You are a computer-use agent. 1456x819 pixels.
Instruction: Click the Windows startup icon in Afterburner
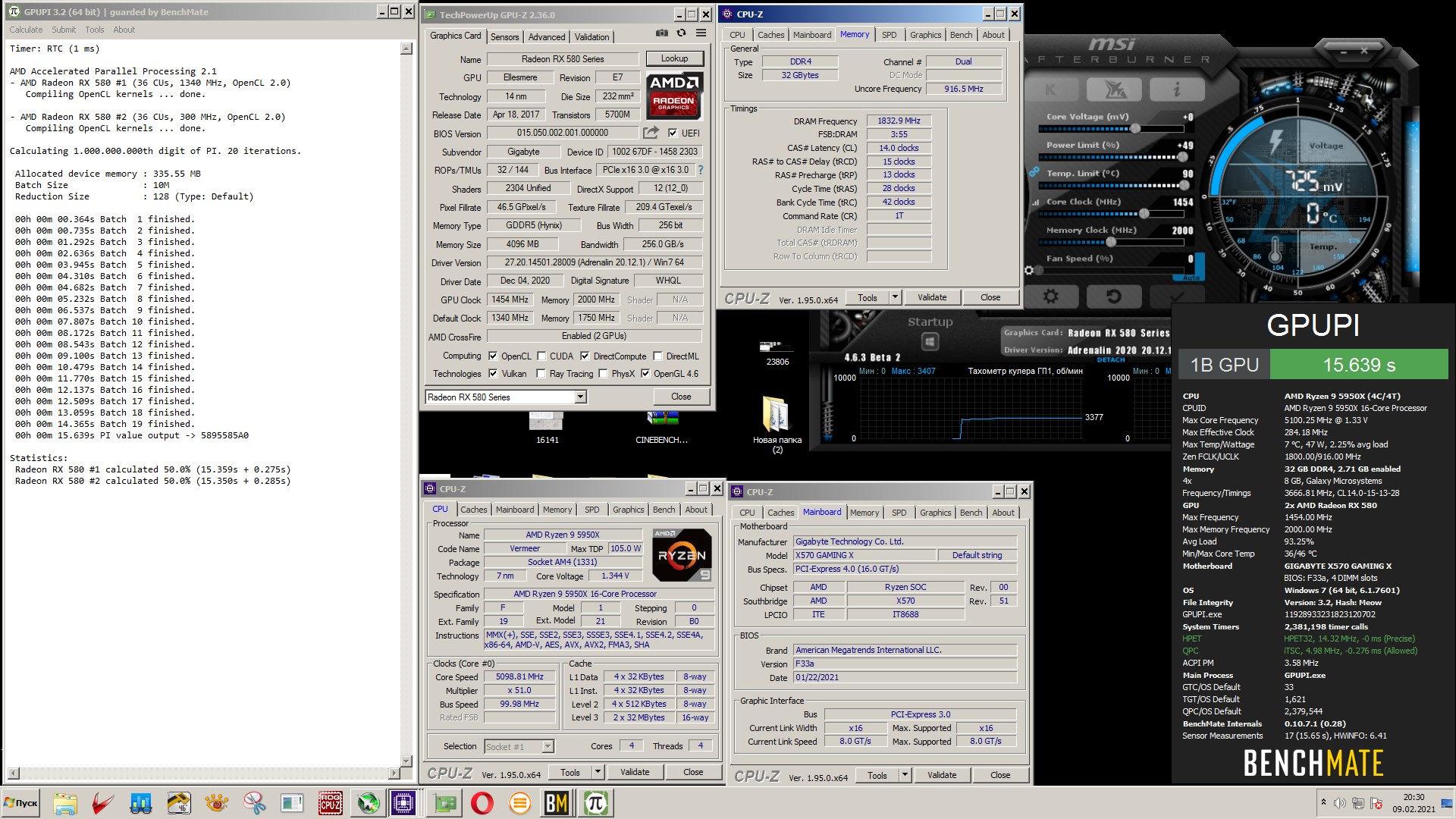point(930,342)
